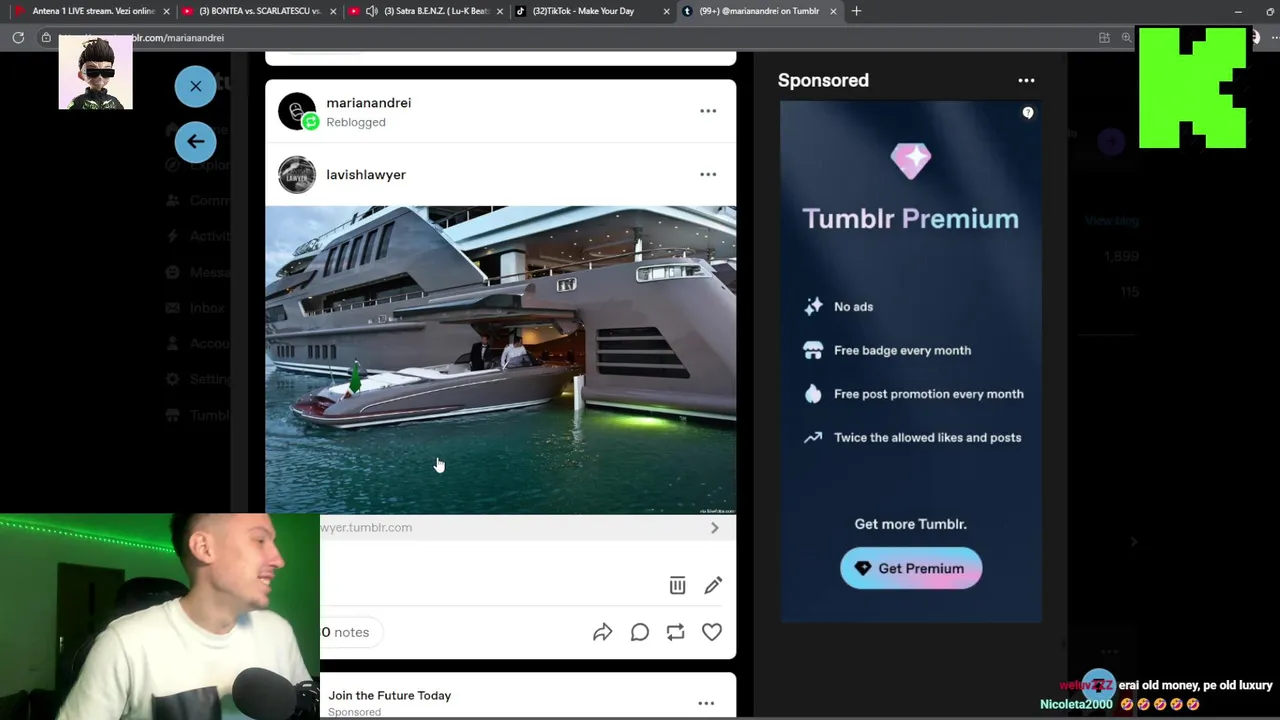Click the 'Reblogged' label under marianandrei
Image resolution: width=1280 pixels, height=720 pixels.
point(355,122)
